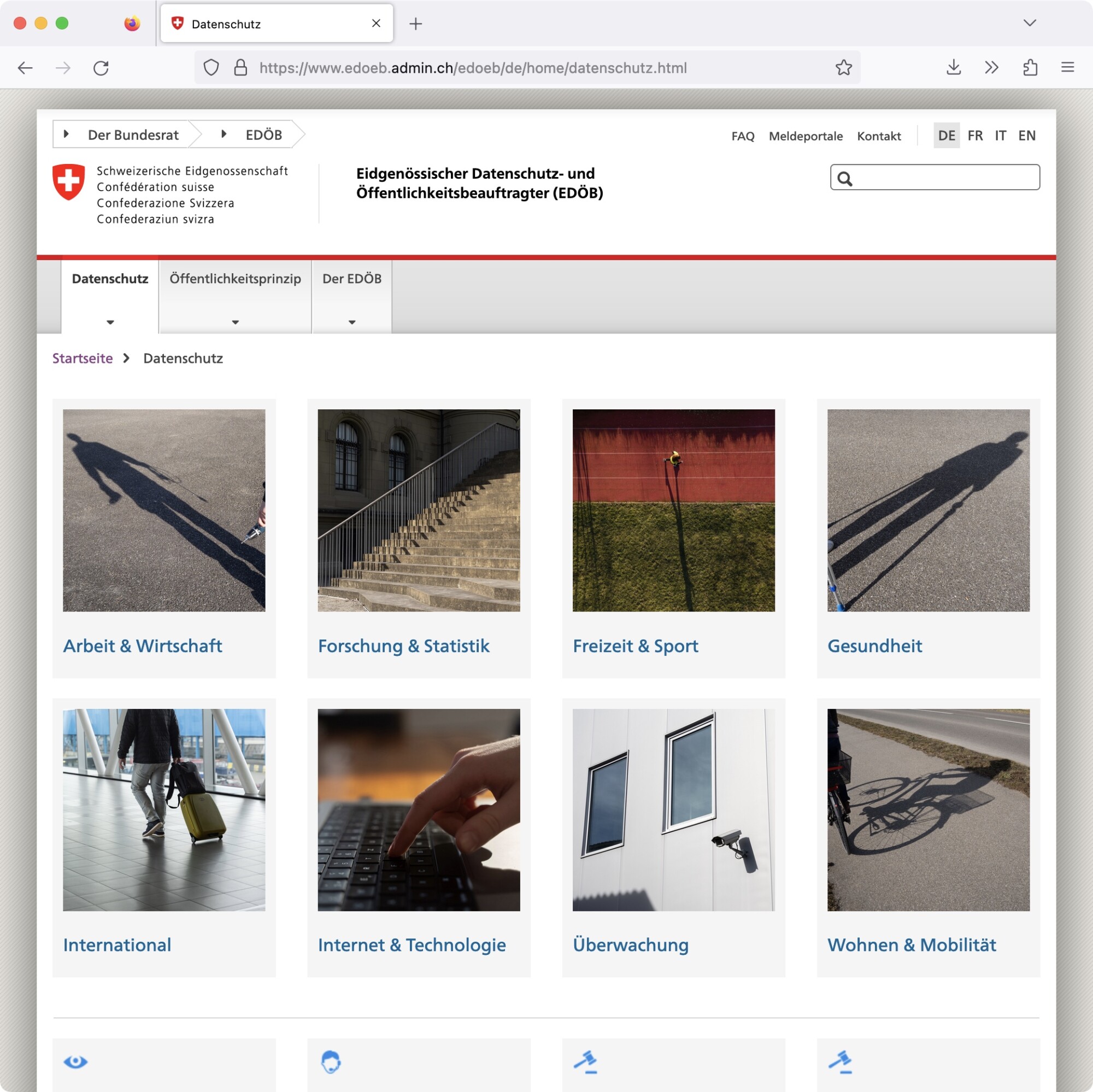This screenshot has width=1093, height=1092.
Task: Open the browser tab list chevron
Action: 1029,23
